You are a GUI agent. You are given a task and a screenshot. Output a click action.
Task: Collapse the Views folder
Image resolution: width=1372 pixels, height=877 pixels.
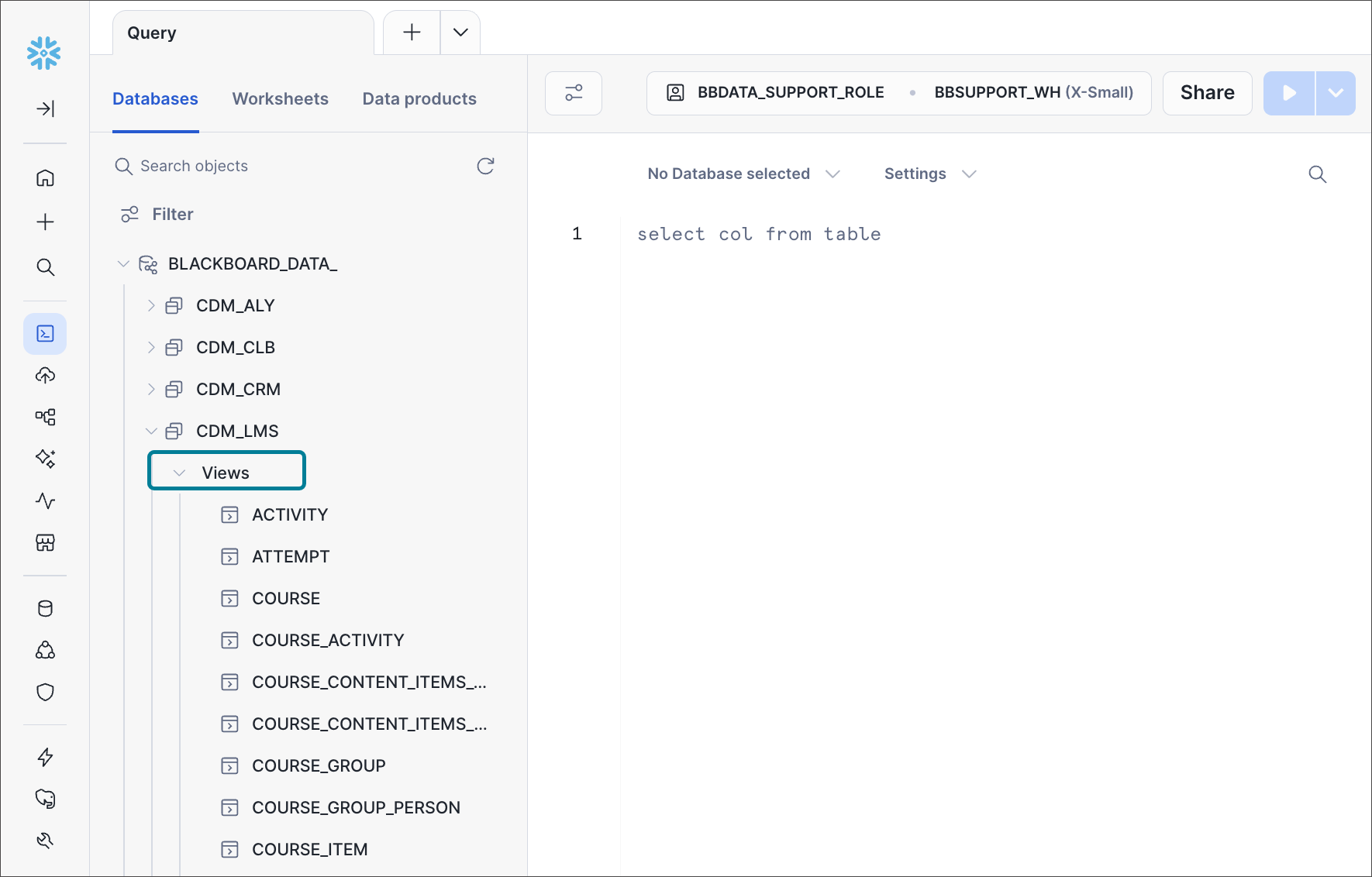click(180, 473)
